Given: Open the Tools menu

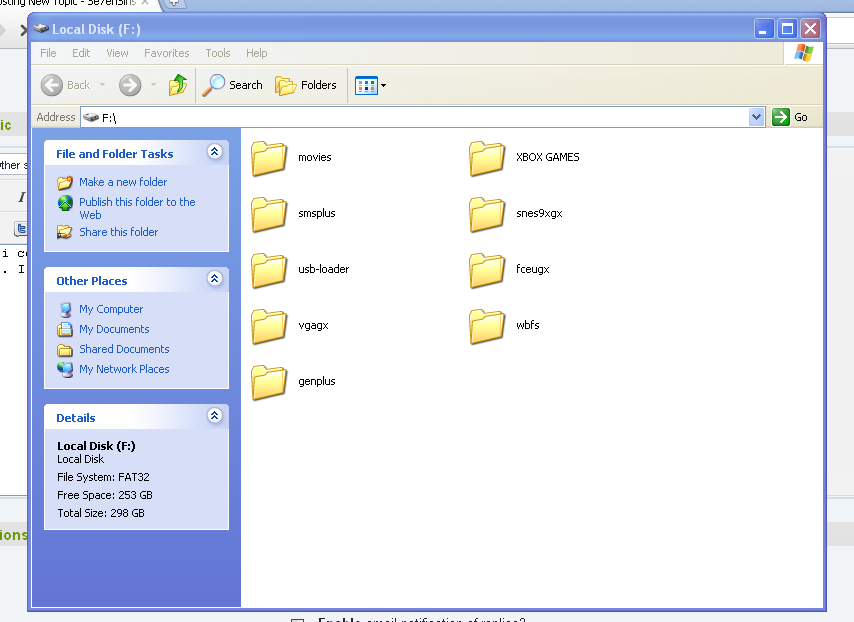Looking at the screenshot, I should tap(218, 53).
